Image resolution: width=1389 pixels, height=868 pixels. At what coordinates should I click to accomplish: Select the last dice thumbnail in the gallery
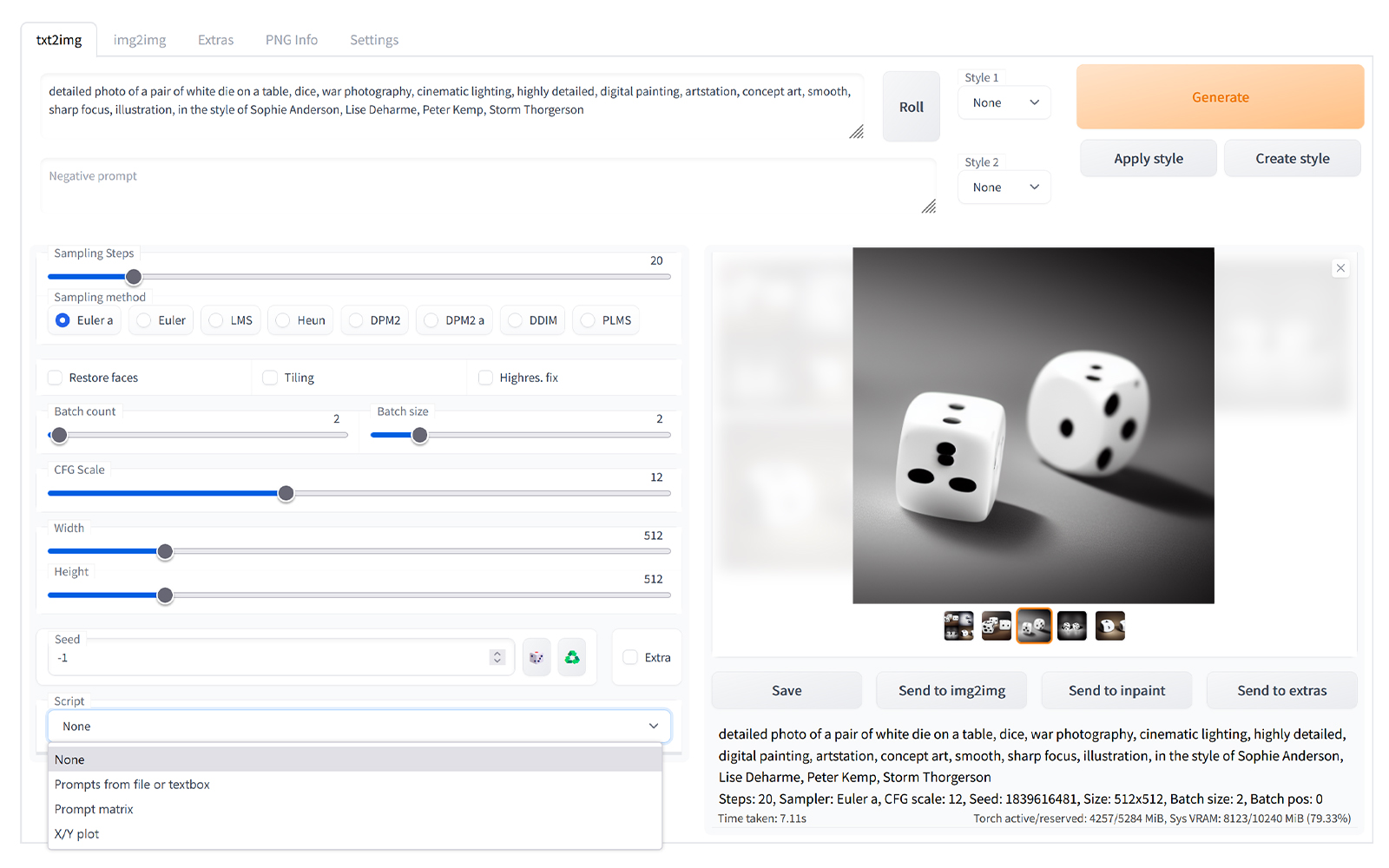pyautogui.click(x=1110, y=625)
